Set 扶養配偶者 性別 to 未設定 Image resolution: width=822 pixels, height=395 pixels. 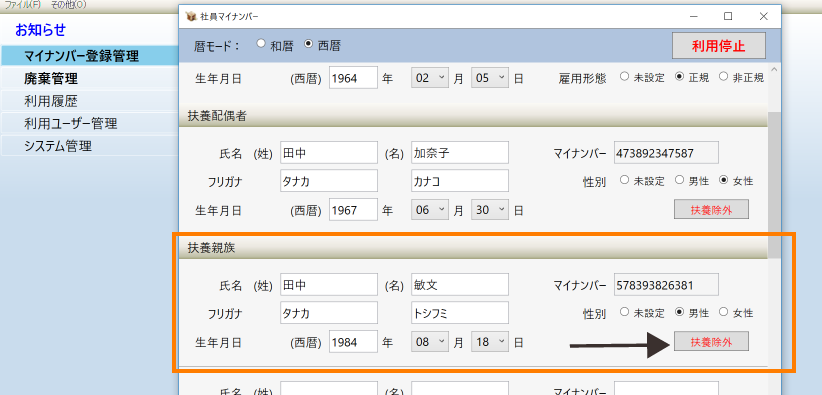[x=624, y=180]
